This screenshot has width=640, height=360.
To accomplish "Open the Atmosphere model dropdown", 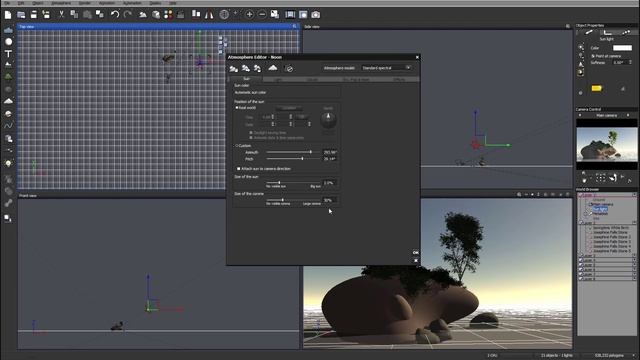I will pos(386,68).
